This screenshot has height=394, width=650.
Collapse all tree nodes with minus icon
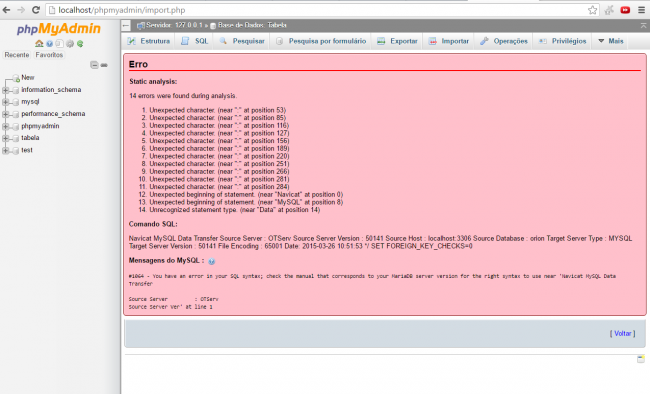pyautogui.click(x=95, y=65)
